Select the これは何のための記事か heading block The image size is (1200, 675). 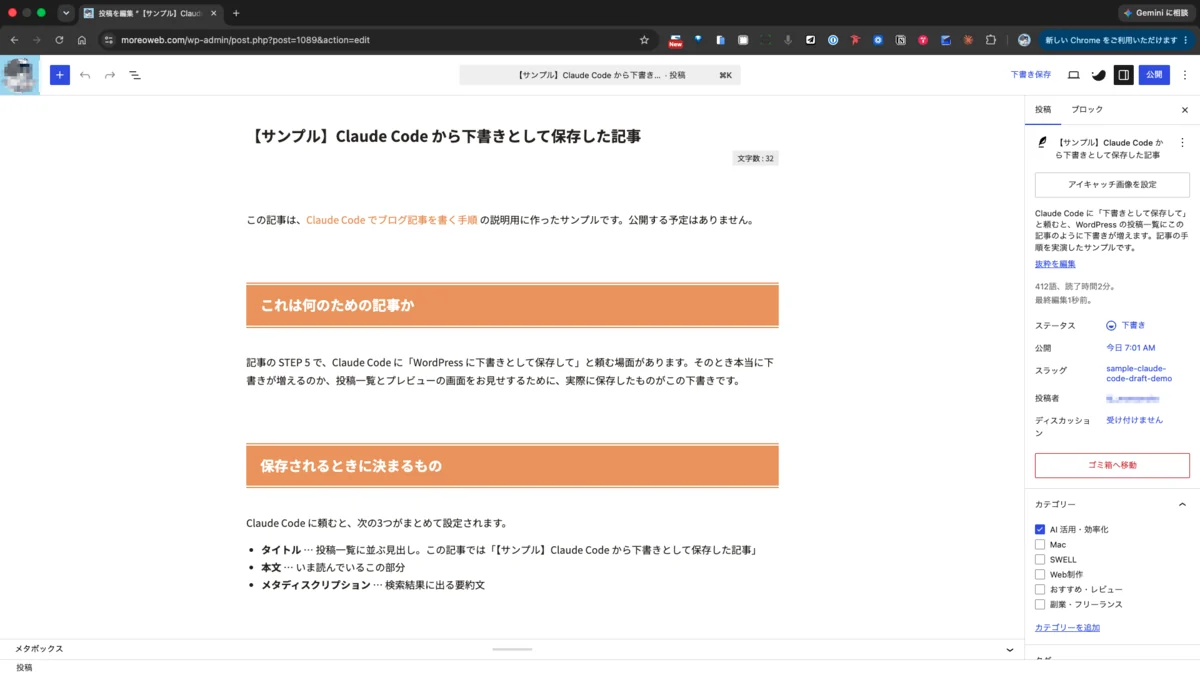(512, 305)
